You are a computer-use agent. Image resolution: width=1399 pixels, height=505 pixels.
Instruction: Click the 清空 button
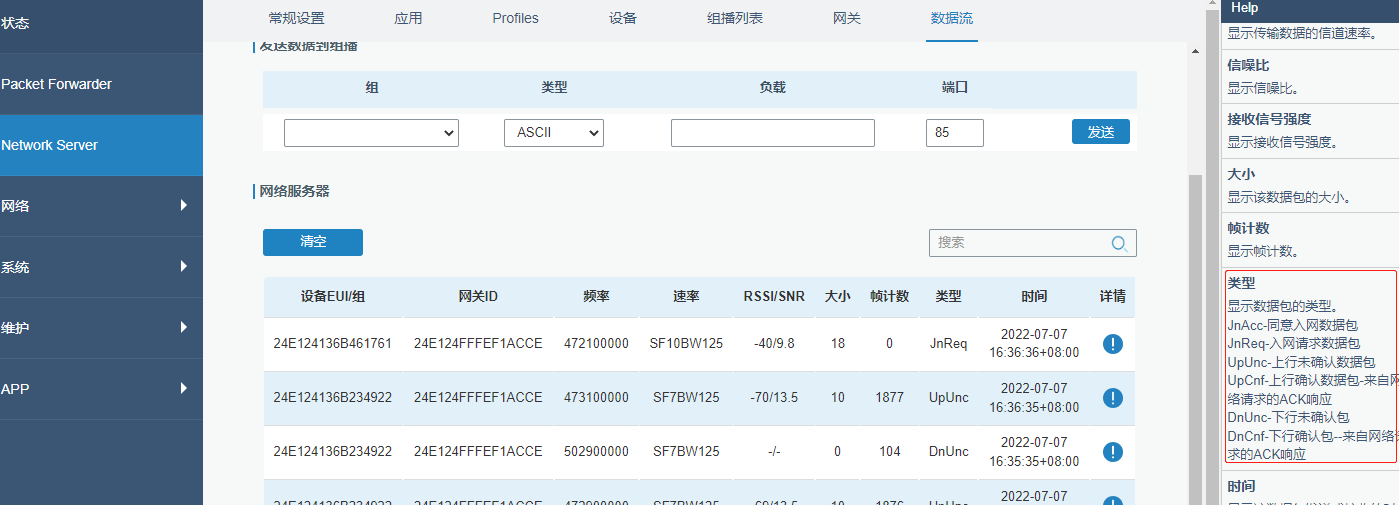coord(313,242)
